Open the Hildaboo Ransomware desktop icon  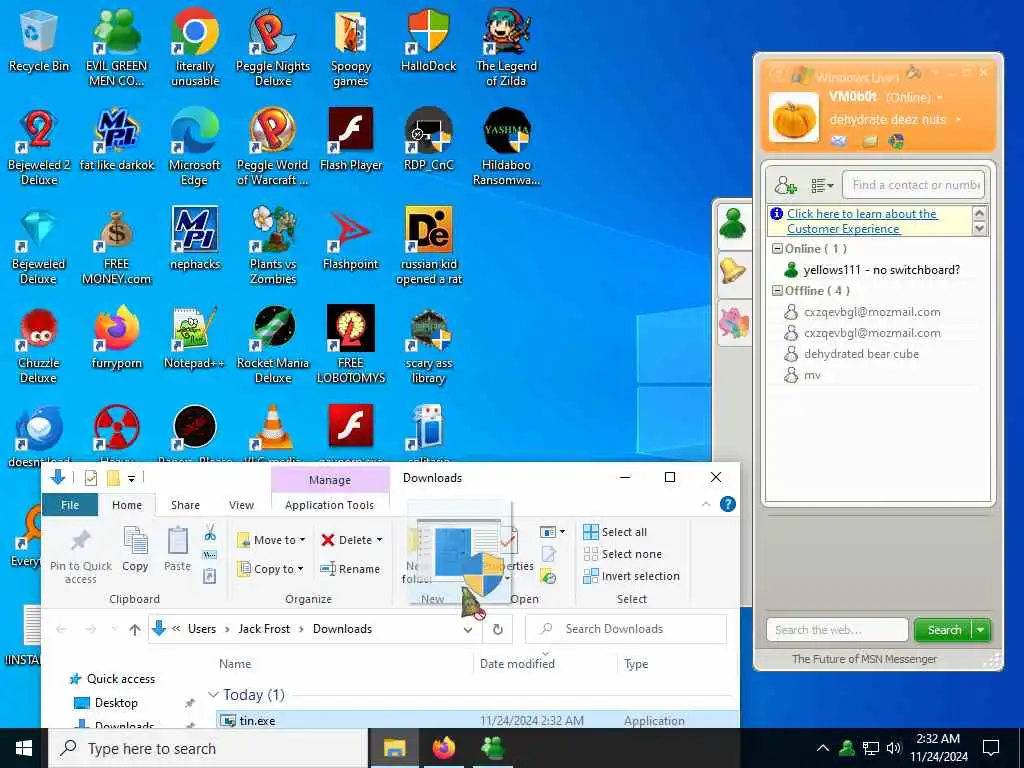[x=506, y=147]
